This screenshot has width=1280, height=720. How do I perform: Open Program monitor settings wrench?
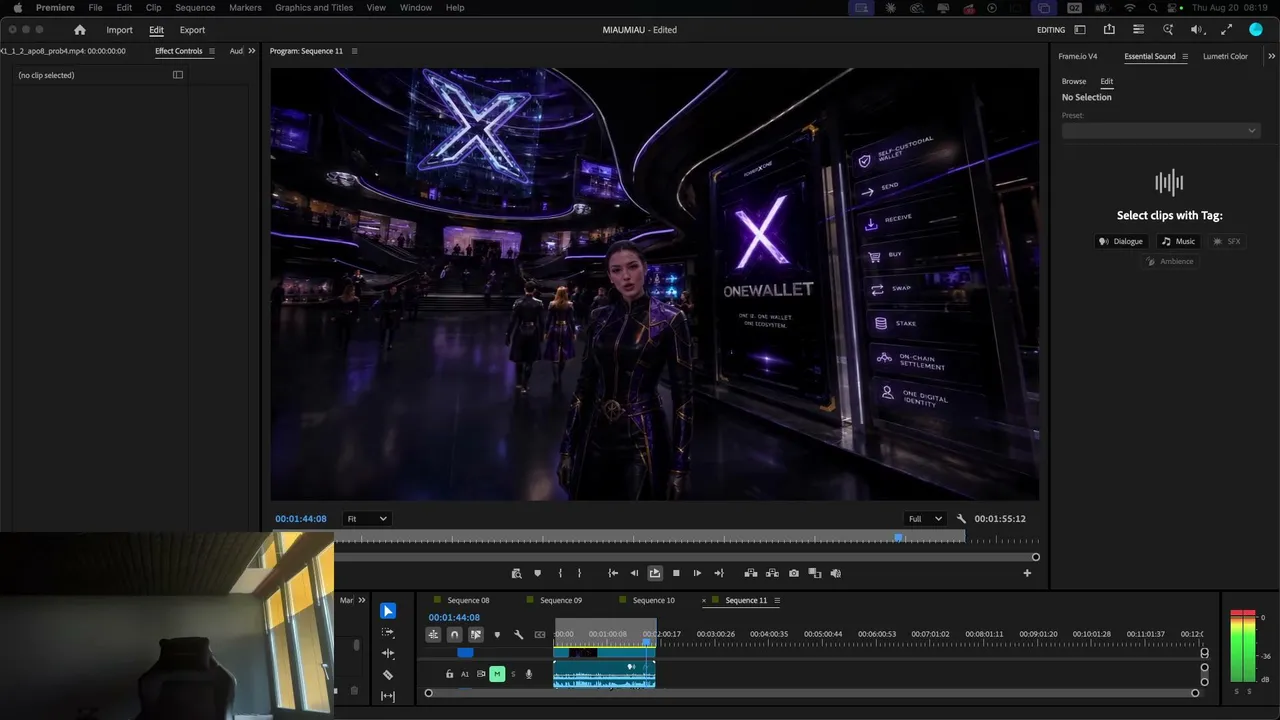(961, 519)
